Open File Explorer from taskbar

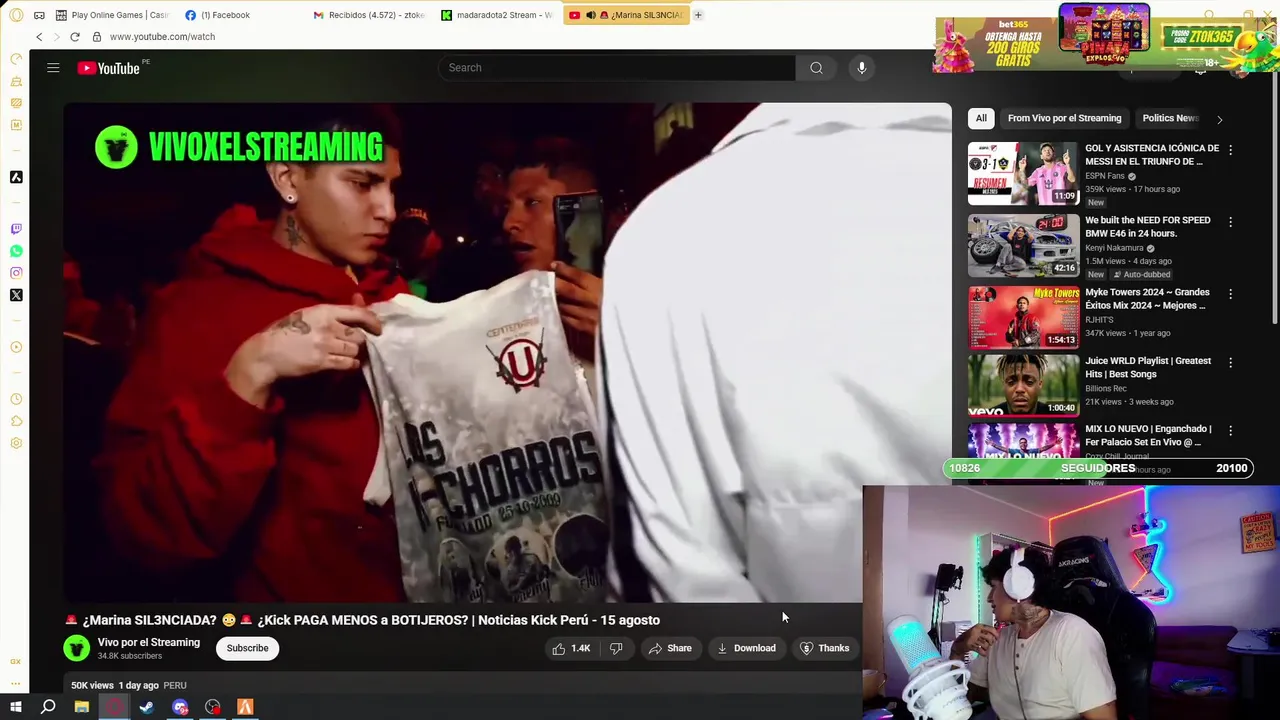[81, 707]
